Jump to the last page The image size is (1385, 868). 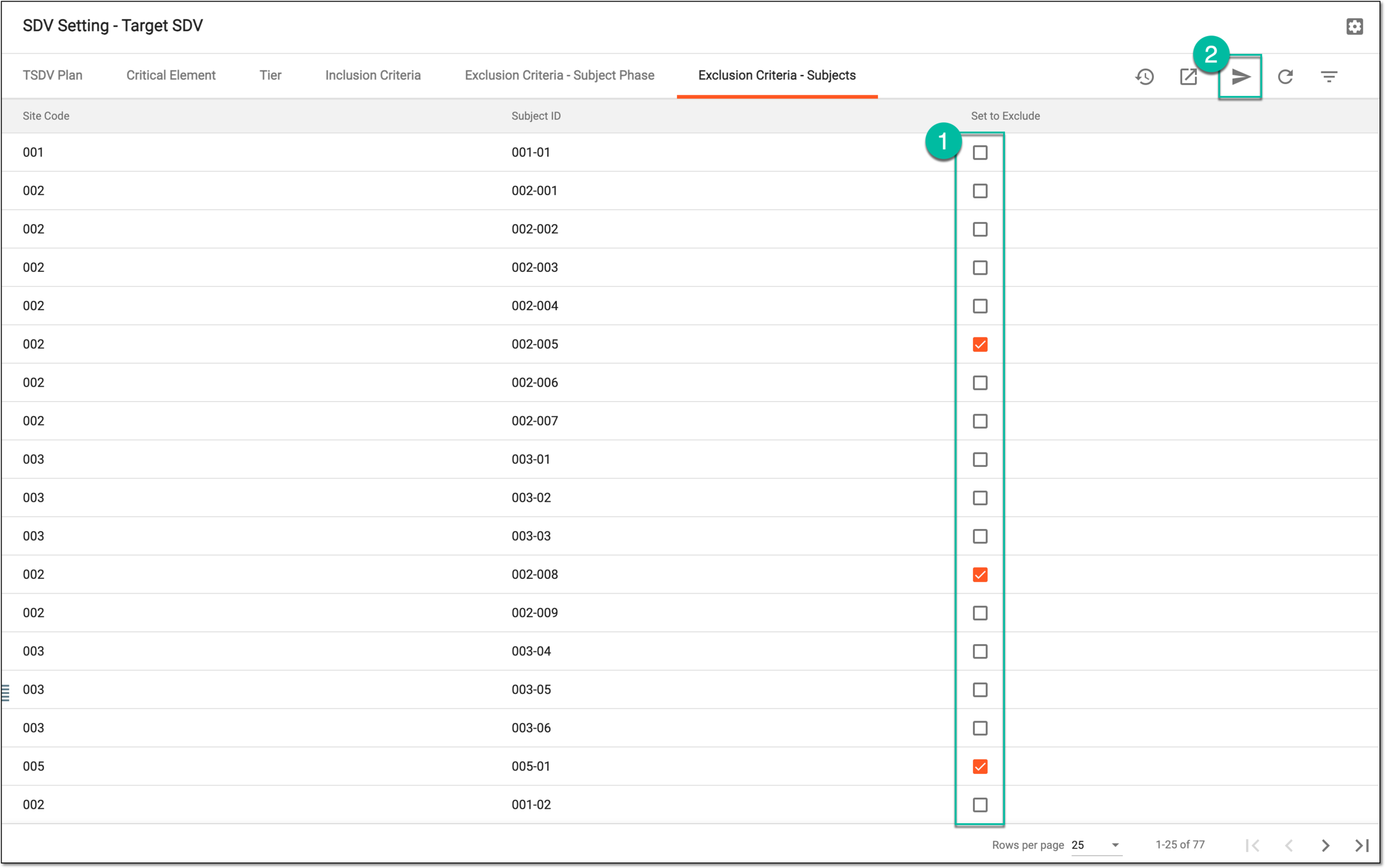click(1362, 845)
